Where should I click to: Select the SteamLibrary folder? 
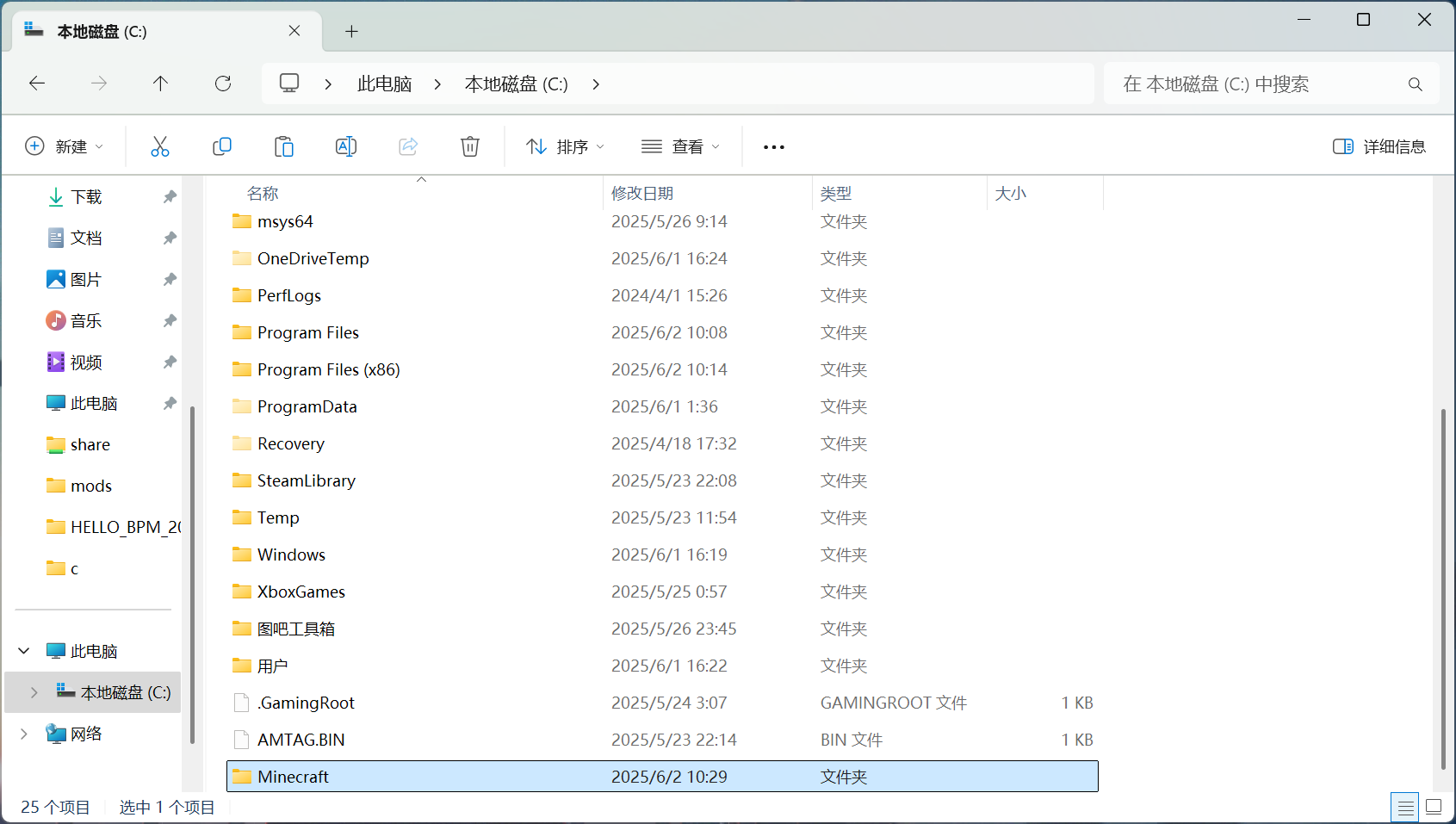pos(662,480)
